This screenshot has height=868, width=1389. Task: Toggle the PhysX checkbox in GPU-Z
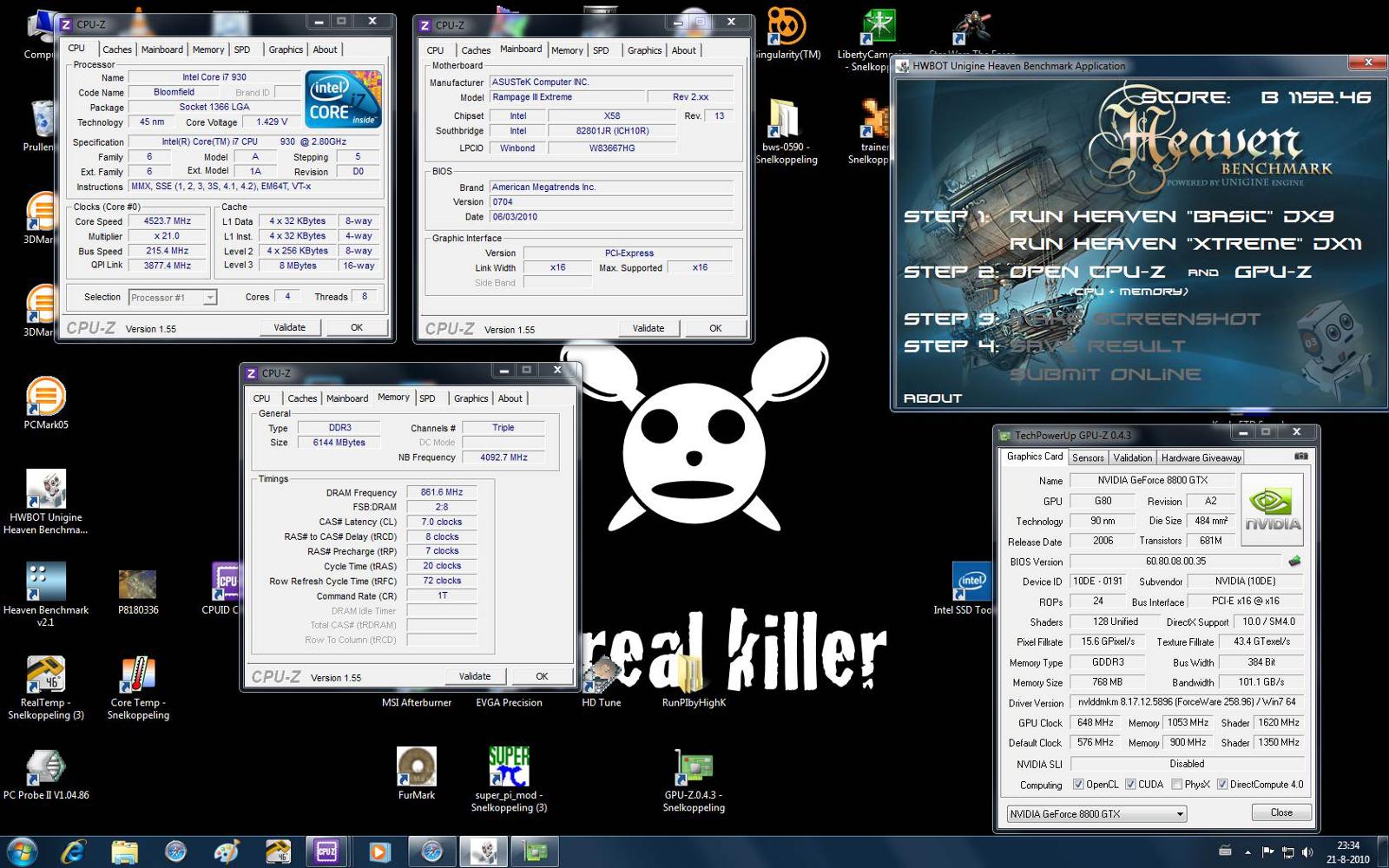1176,785
